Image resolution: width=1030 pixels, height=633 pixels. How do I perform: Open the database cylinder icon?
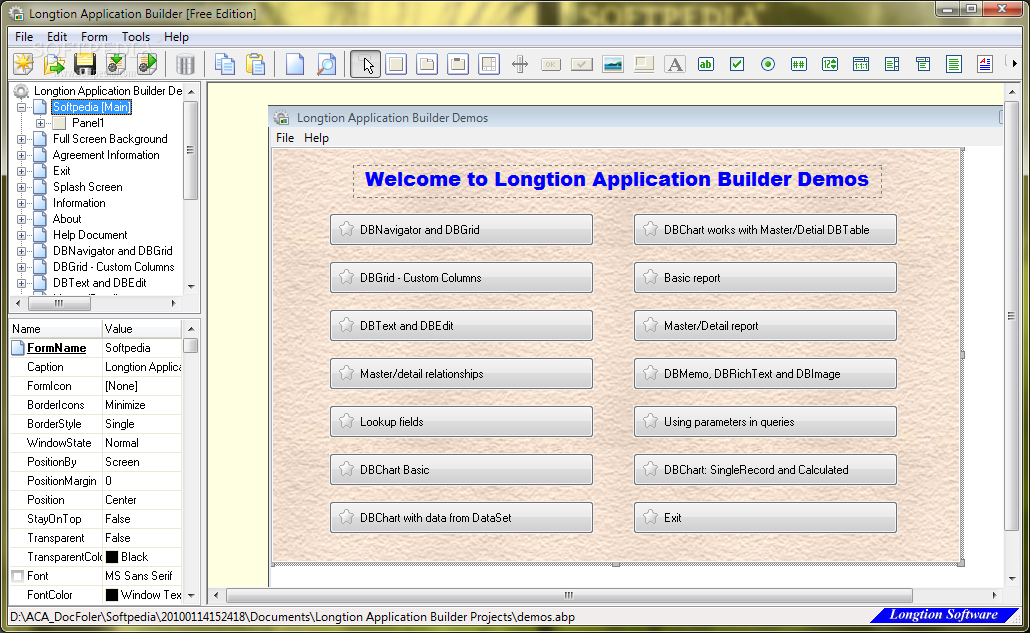186,64
